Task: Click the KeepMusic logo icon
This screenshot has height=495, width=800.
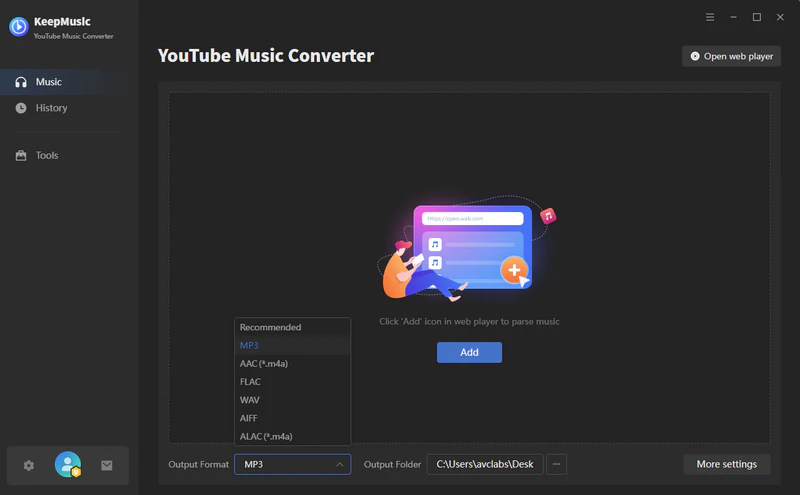Action: 18,27
